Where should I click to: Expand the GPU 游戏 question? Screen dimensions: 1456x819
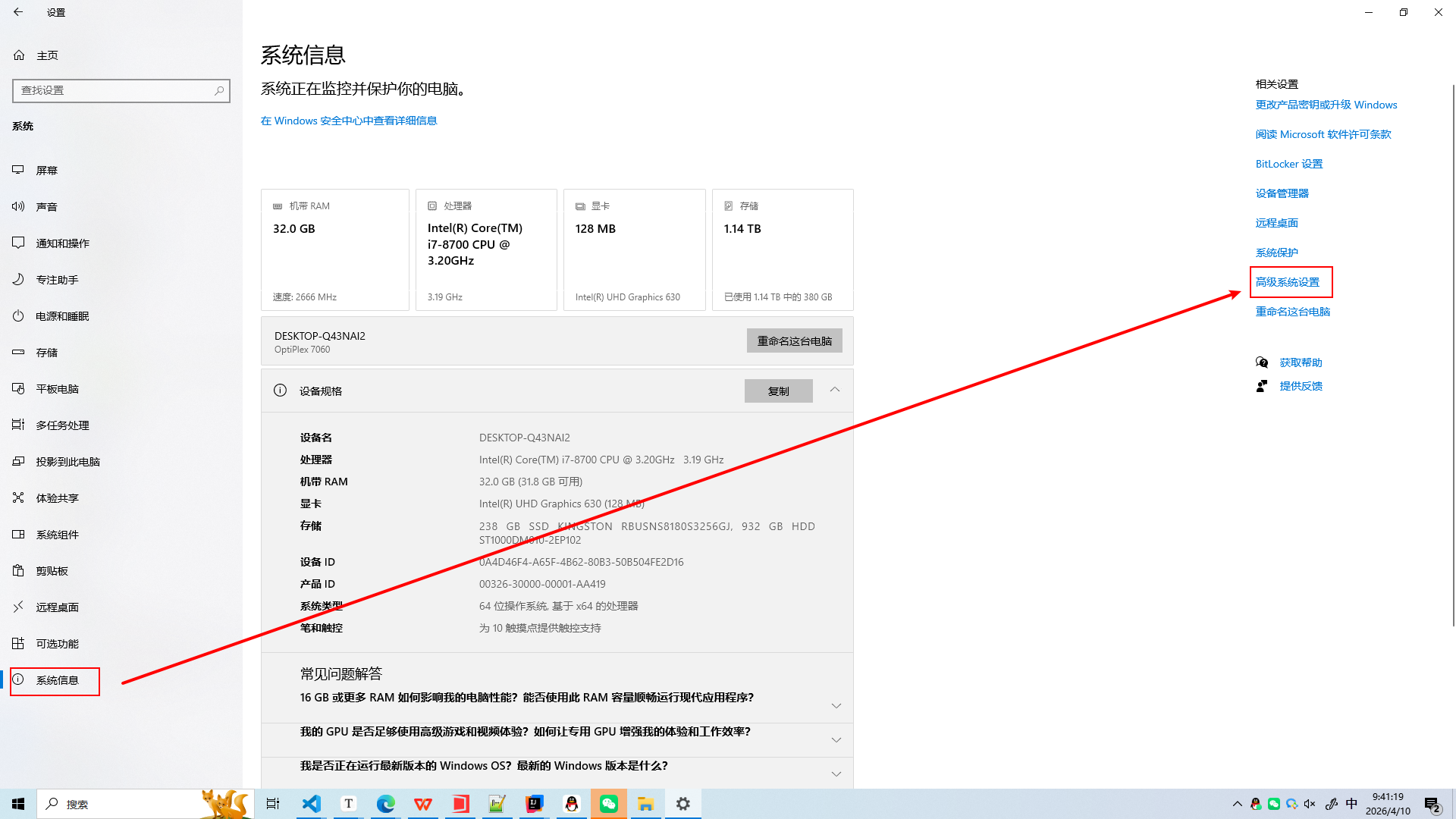click(x=836, y=739)
